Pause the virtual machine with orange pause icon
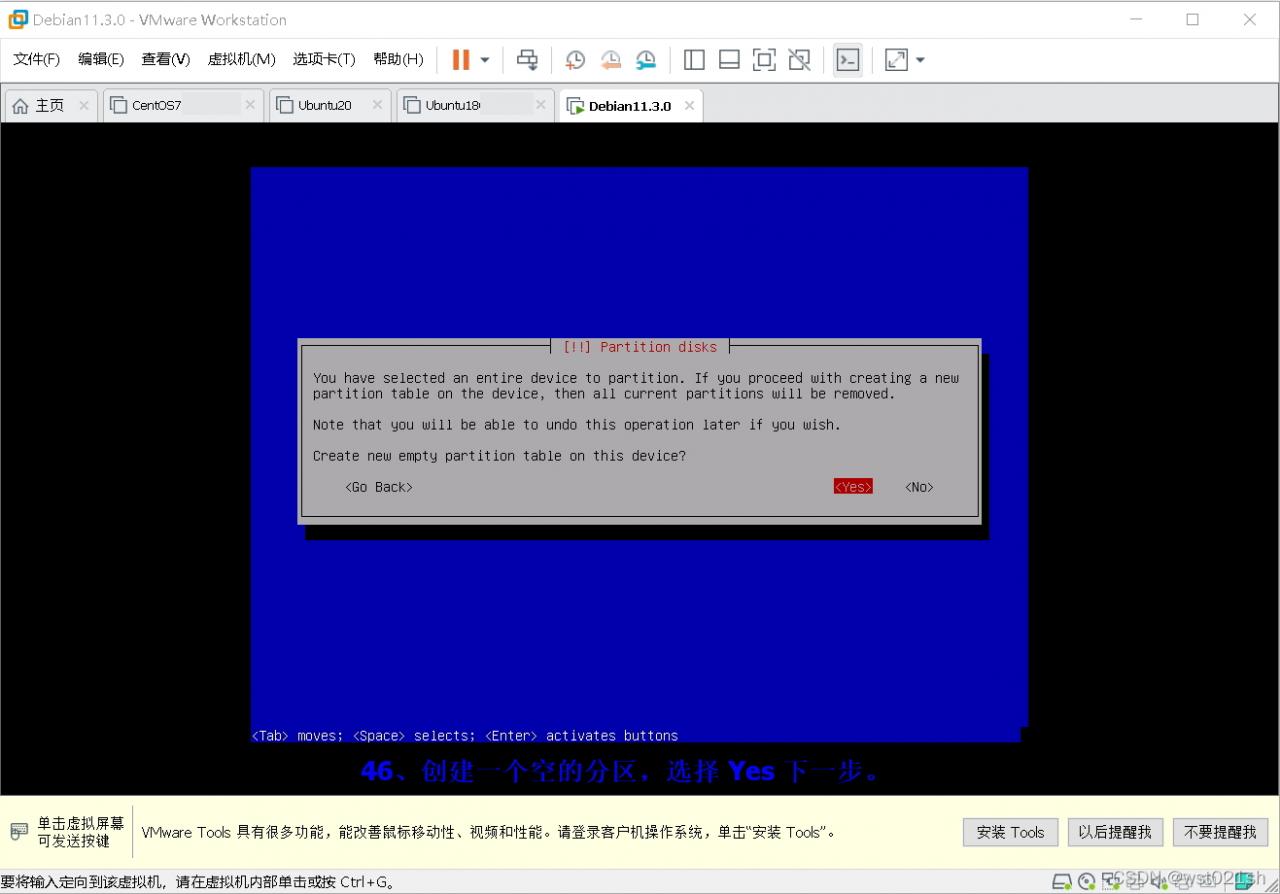 (461, 60)
